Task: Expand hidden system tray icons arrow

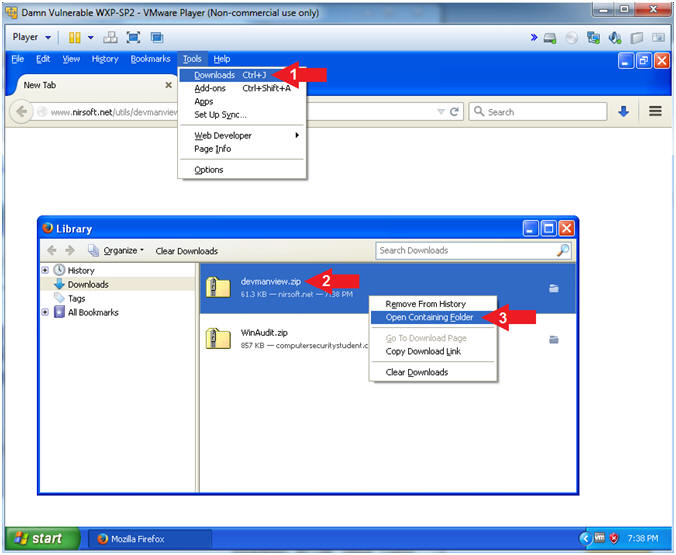Action: (x=585, y=538)
